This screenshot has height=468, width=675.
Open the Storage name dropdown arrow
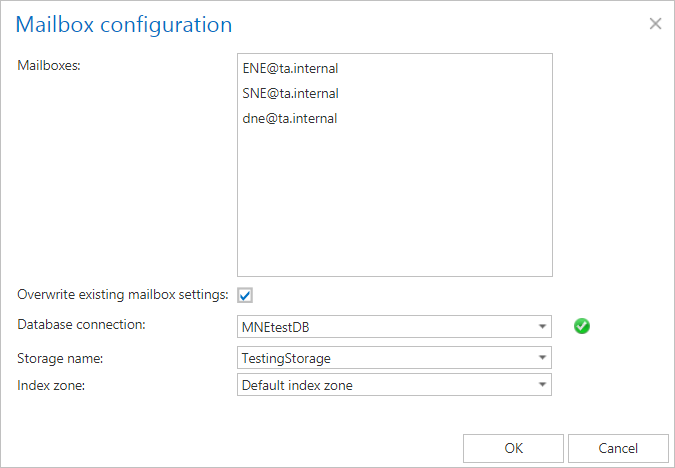point(541,357)
